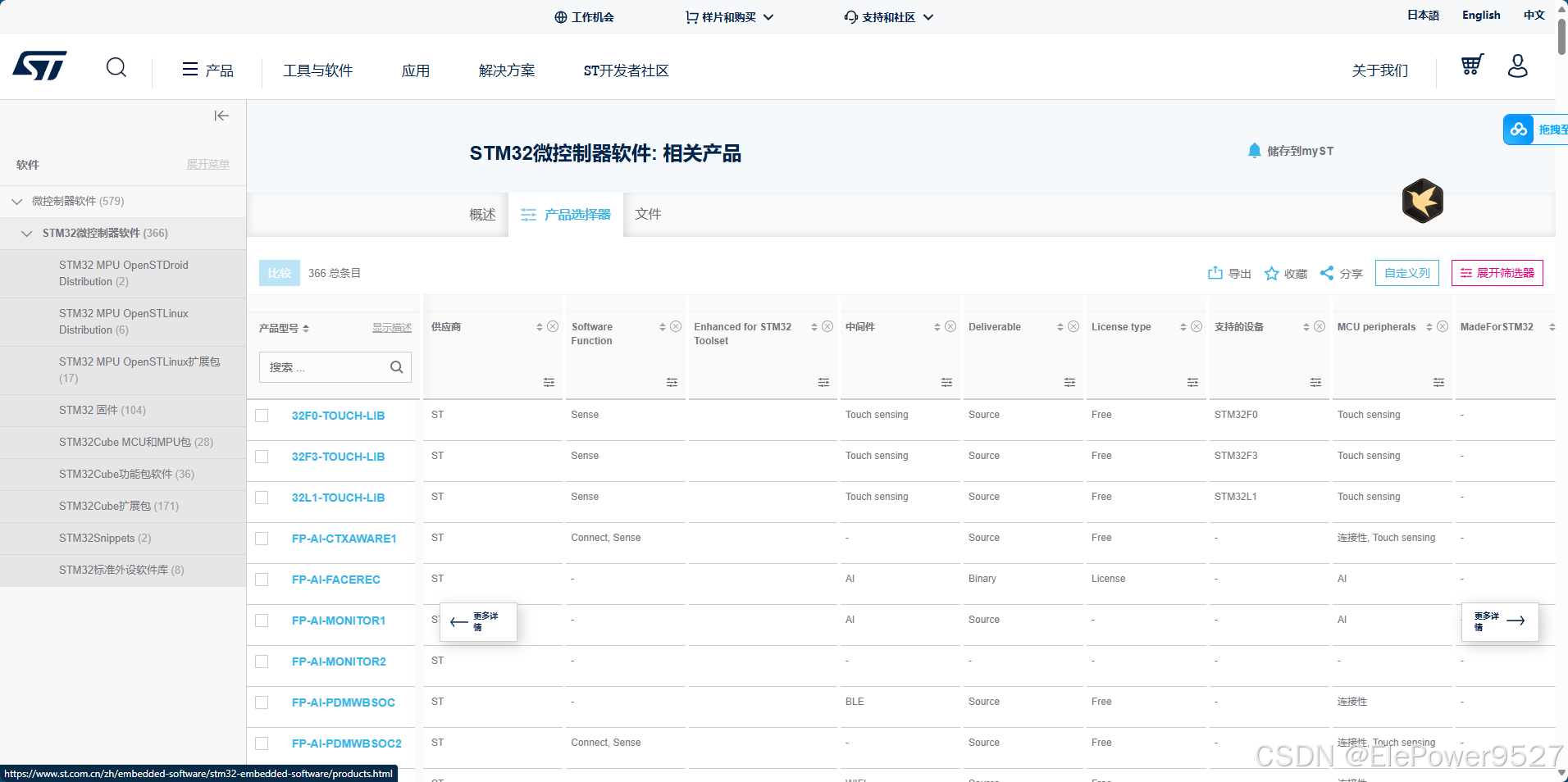This screenshot has height=782, width=1568.
Task: Remove the MCU peripherals column
Action: (x=1443, y=326)
